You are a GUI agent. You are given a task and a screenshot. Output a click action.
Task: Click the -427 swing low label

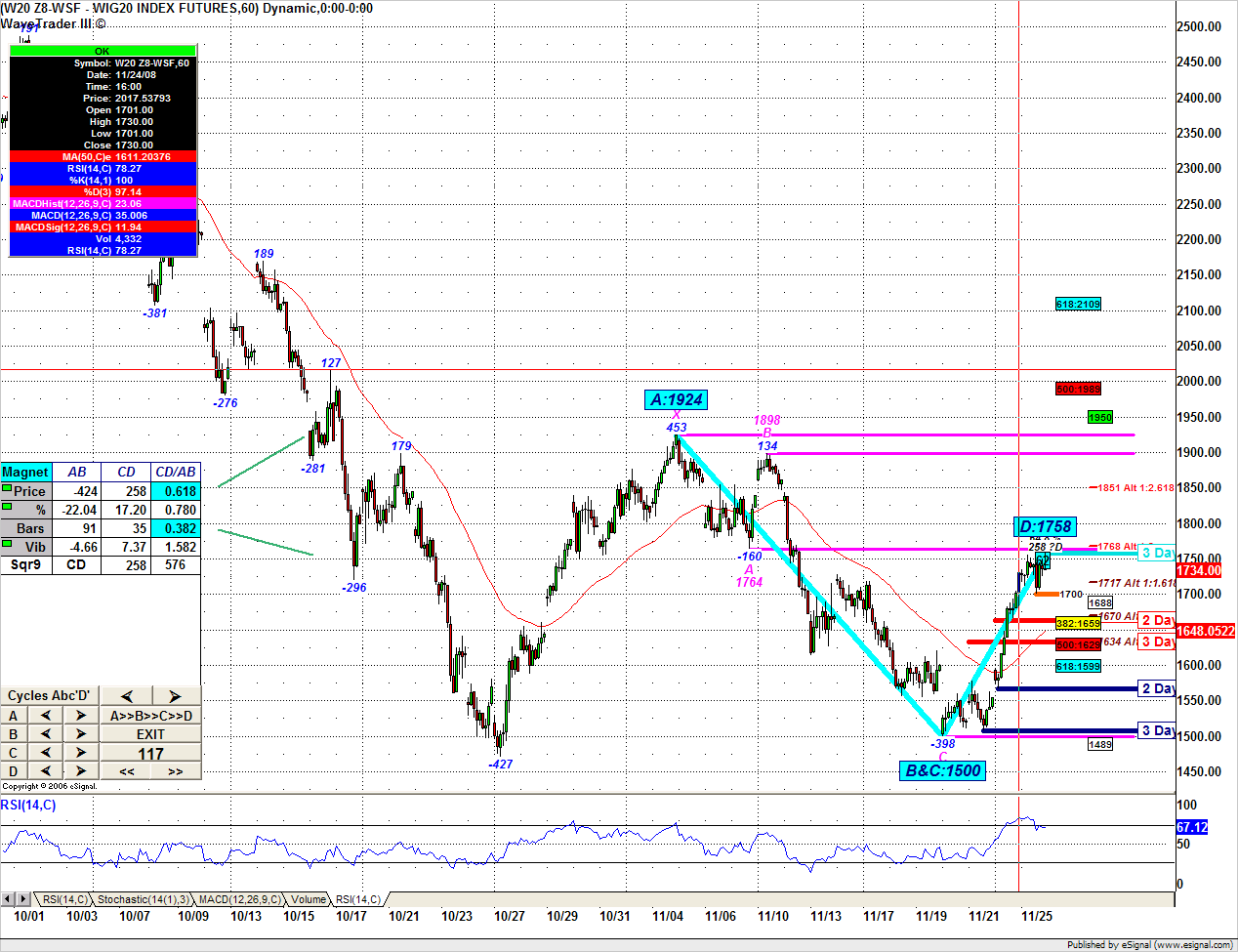(500, 764)
